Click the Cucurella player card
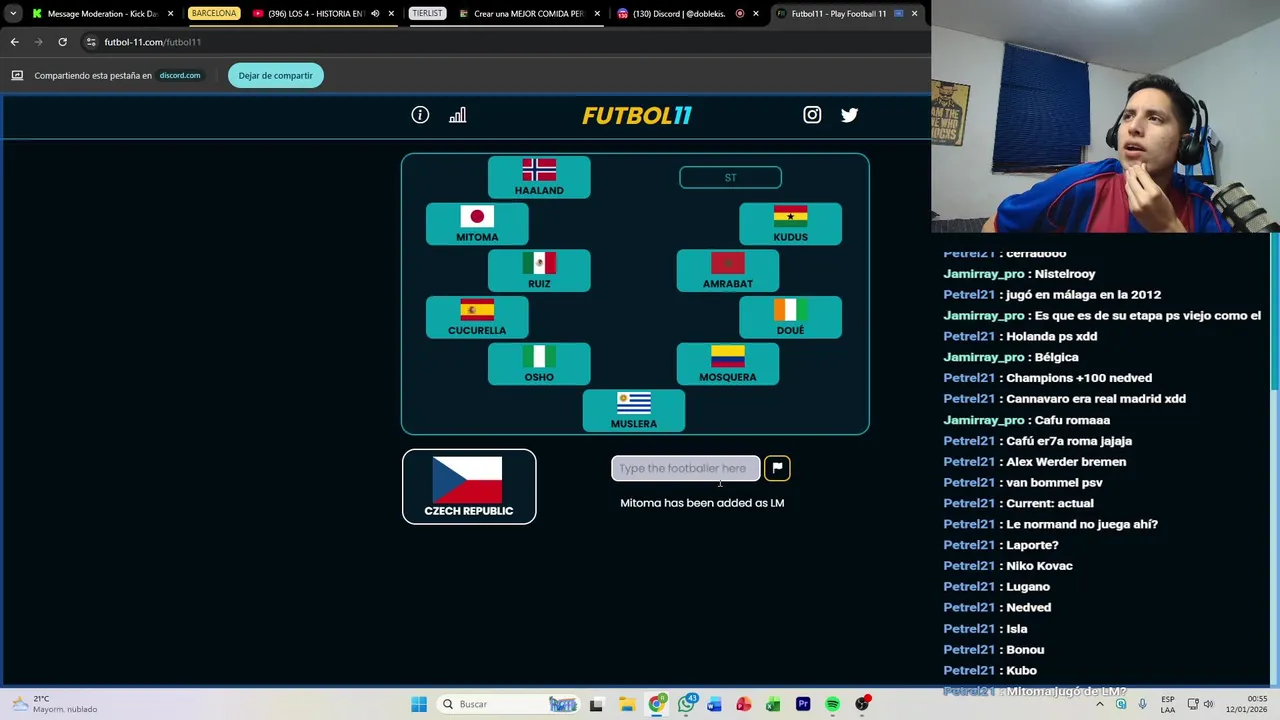 coord(477,317)
